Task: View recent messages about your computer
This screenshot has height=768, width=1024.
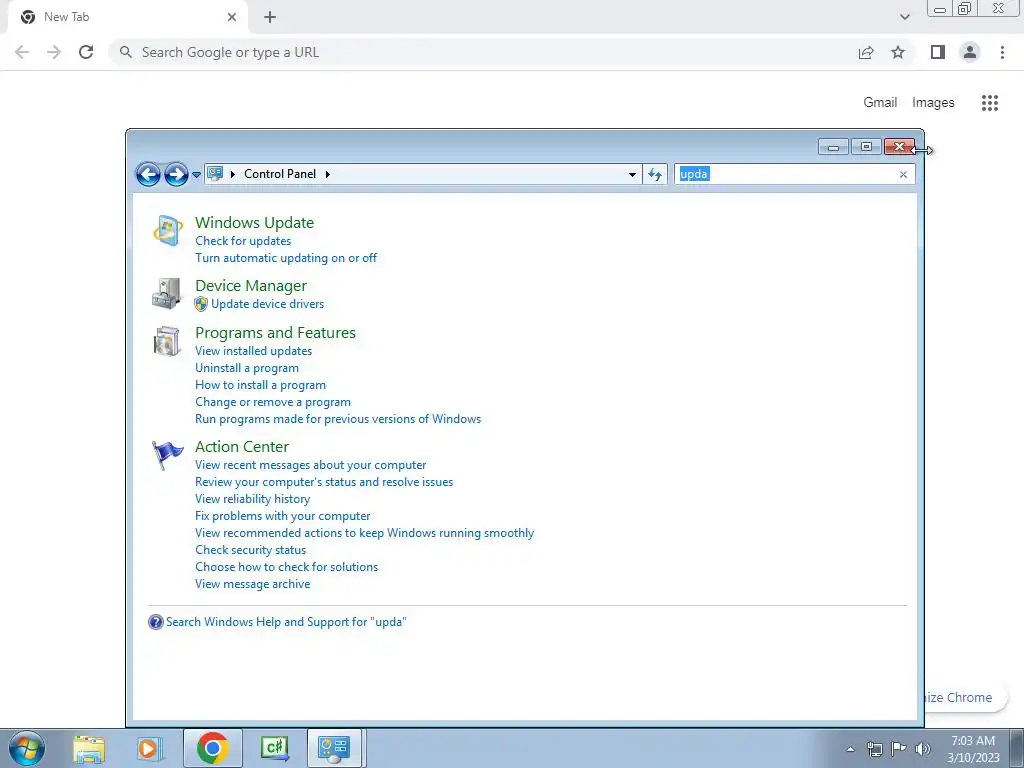Action: [311, 465]
